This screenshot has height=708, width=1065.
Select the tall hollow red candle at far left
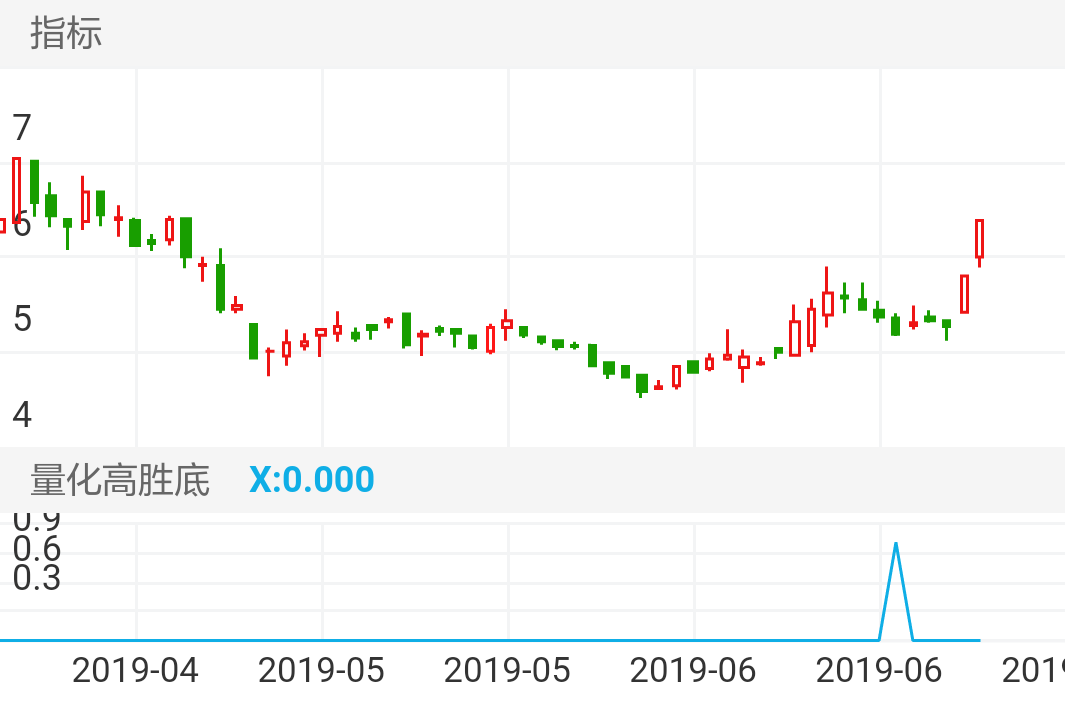click(x=16, y=190)
